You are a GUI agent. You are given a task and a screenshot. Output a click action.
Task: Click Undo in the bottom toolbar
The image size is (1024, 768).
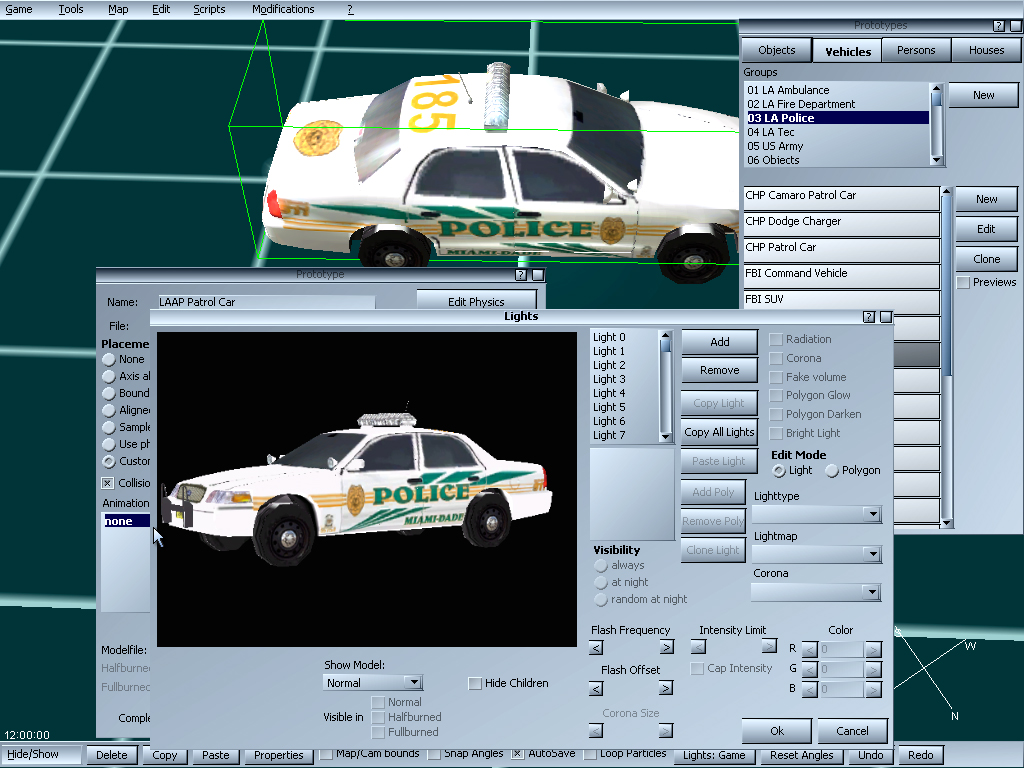(871, 756)
